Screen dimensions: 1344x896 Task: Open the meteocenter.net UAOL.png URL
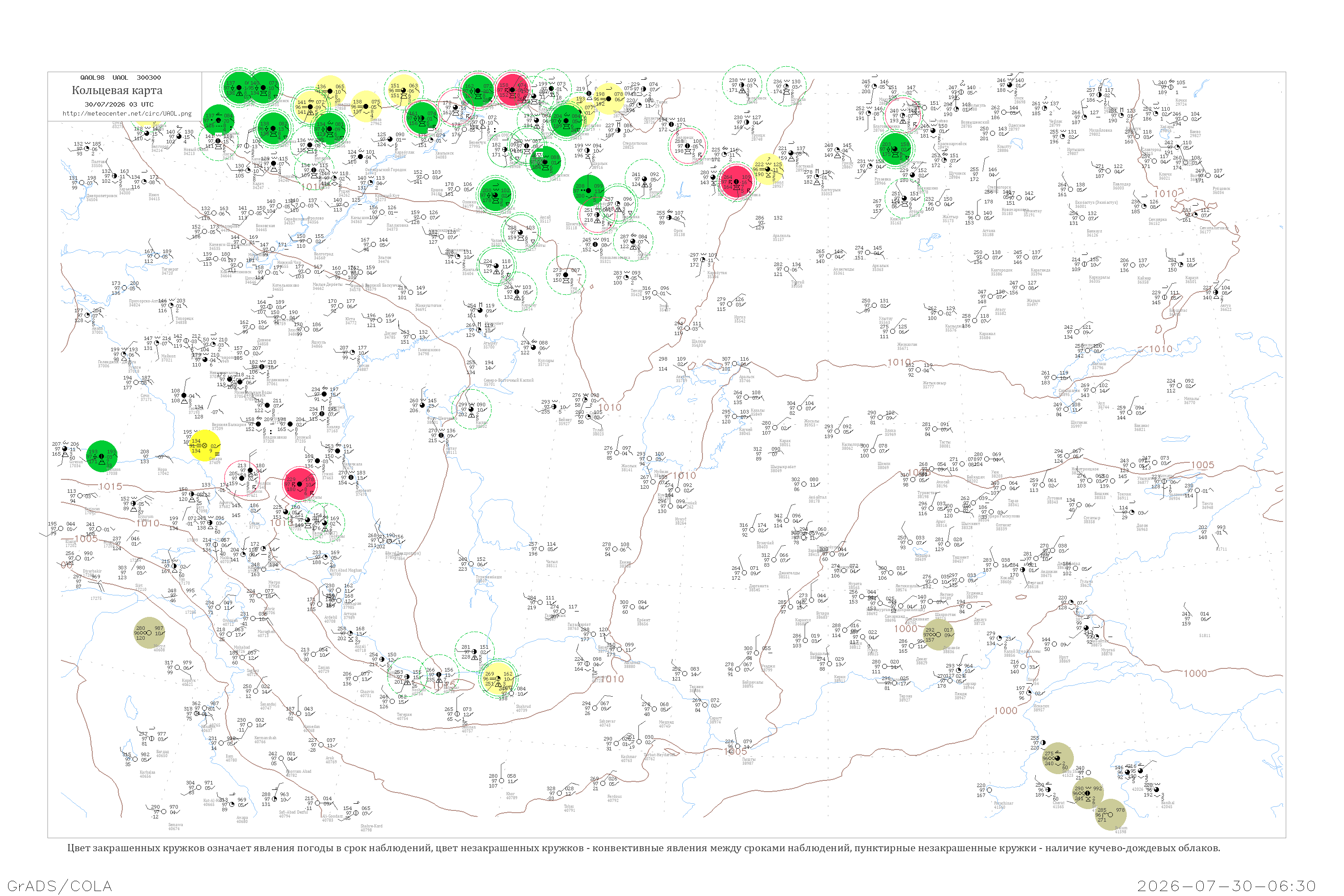(127, 113)
